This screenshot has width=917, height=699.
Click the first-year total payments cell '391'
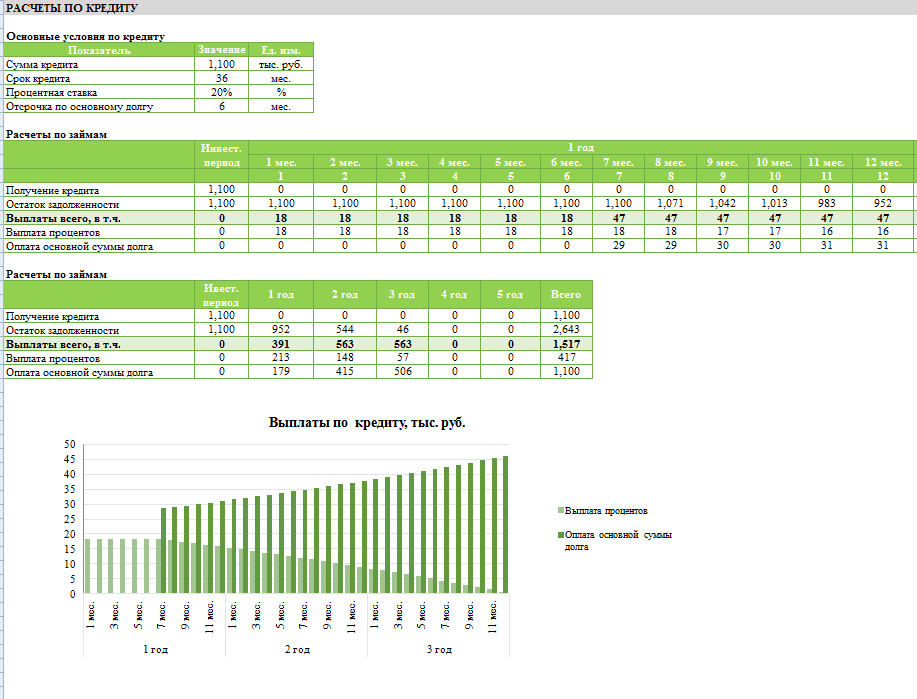(281, 344)
